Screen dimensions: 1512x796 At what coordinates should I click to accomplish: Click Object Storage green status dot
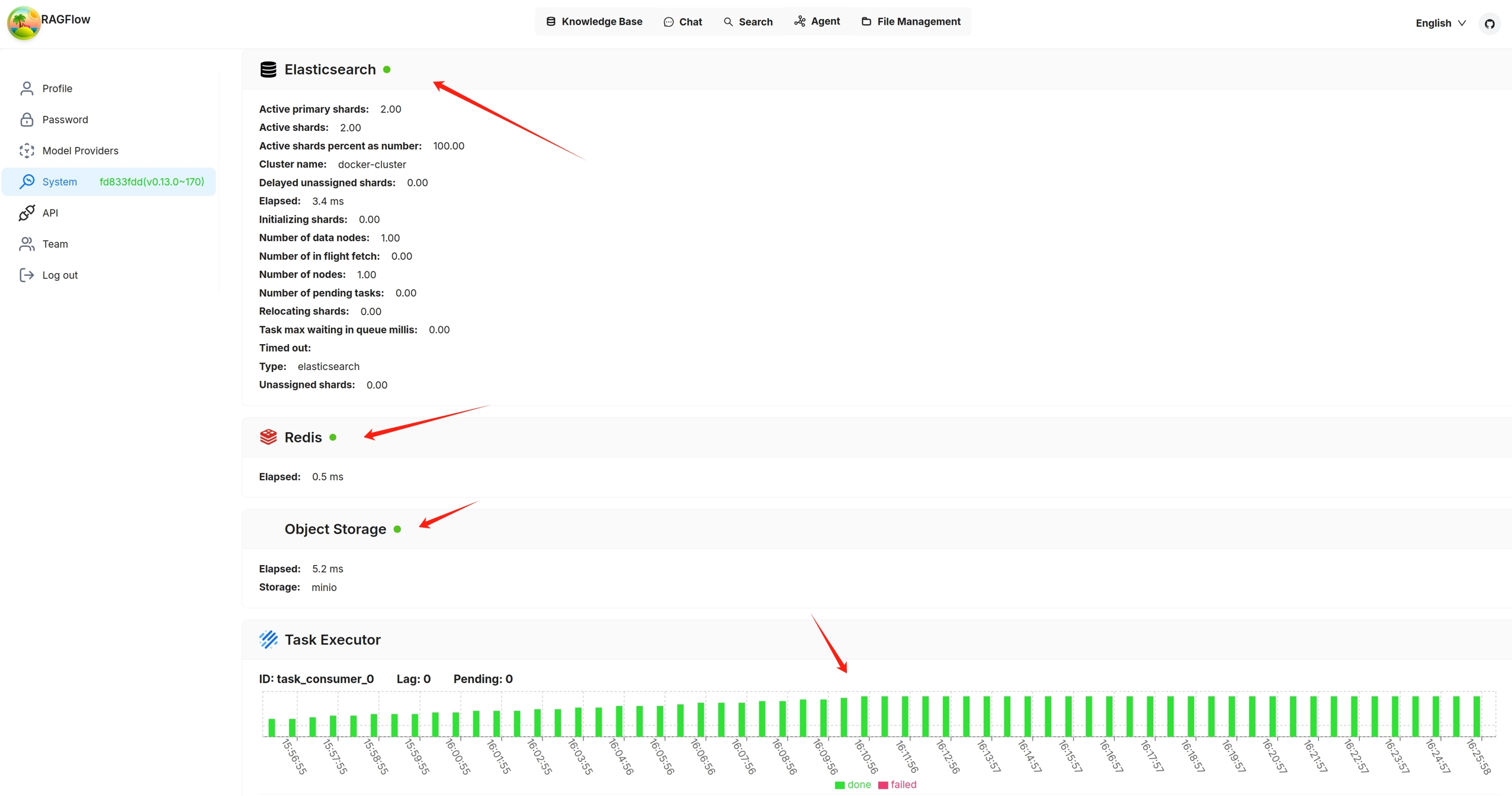pos(397,529)
